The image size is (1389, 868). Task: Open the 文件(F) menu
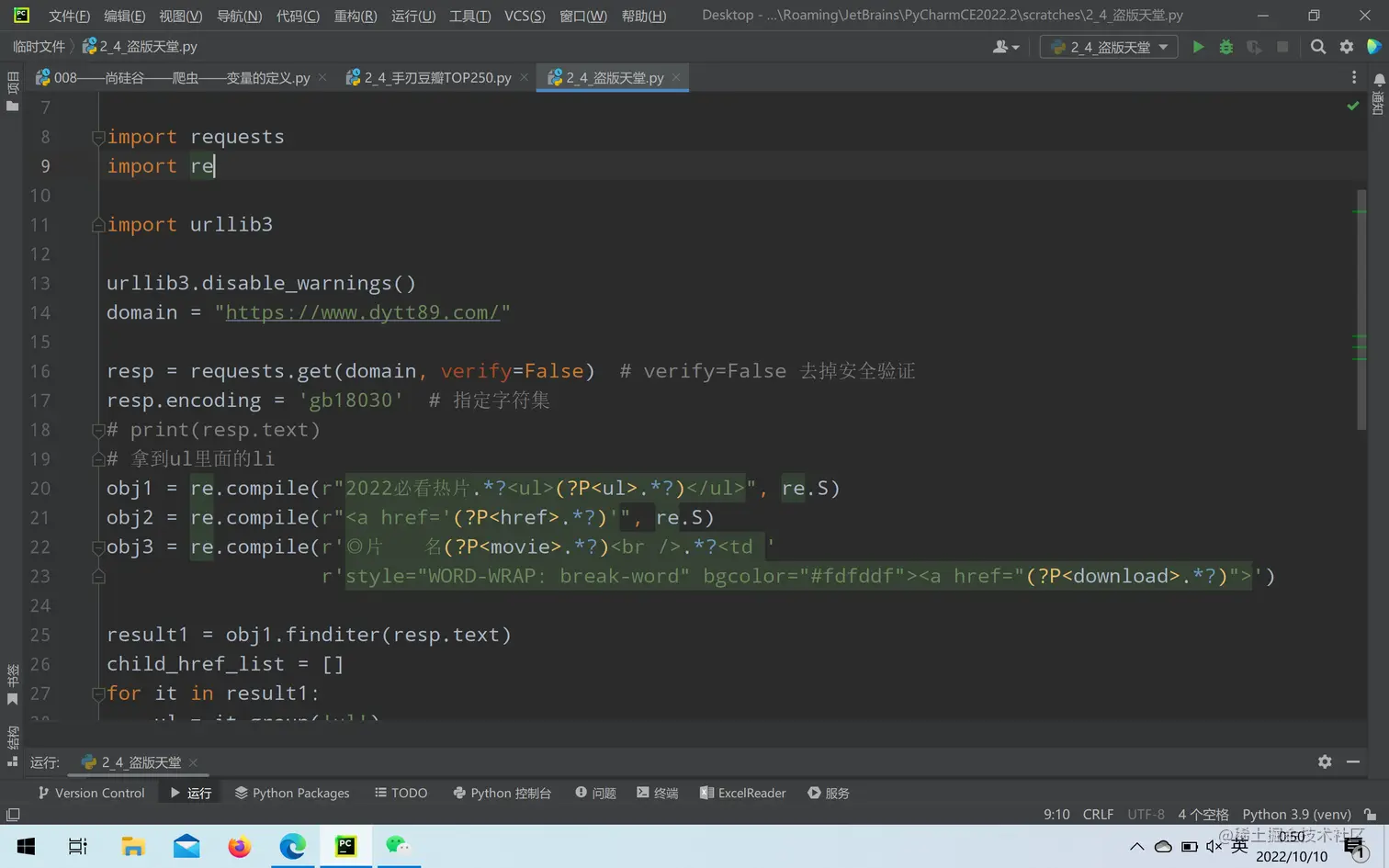tap(69, 16)
